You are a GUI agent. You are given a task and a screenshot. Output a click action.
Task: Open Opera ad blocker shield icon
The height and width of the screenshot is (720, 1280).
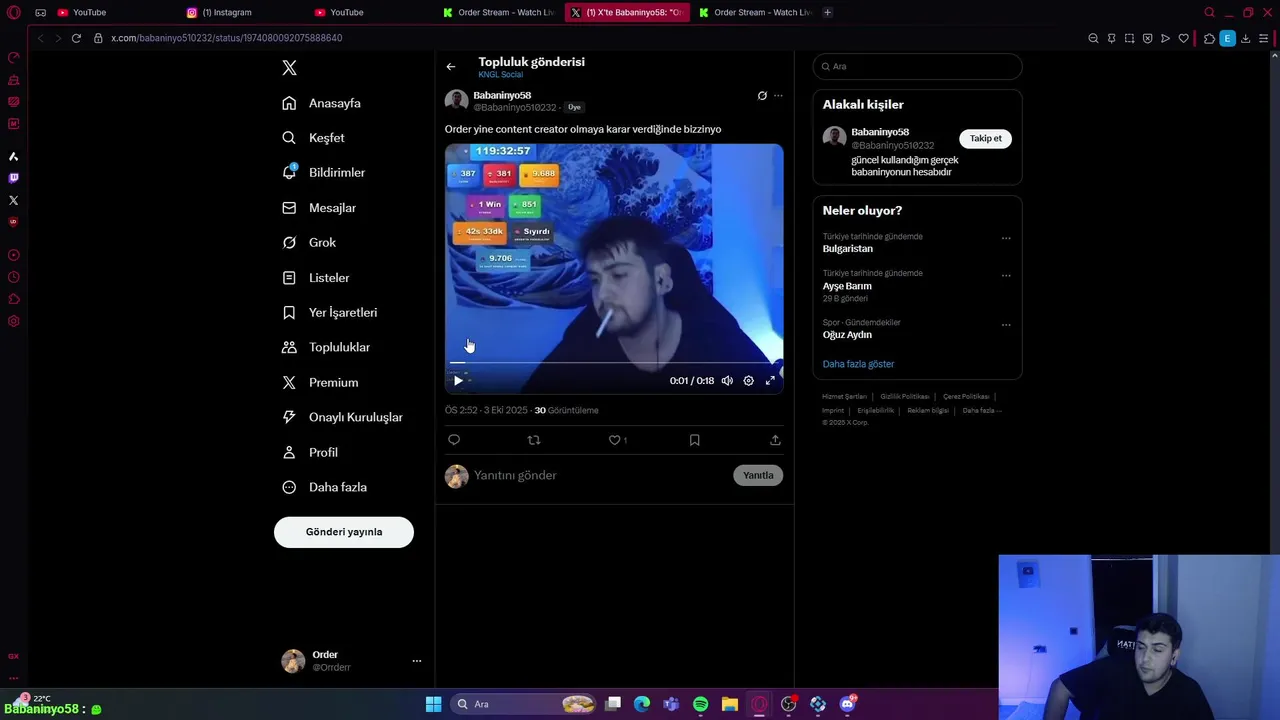click(x=1147, y=38)
